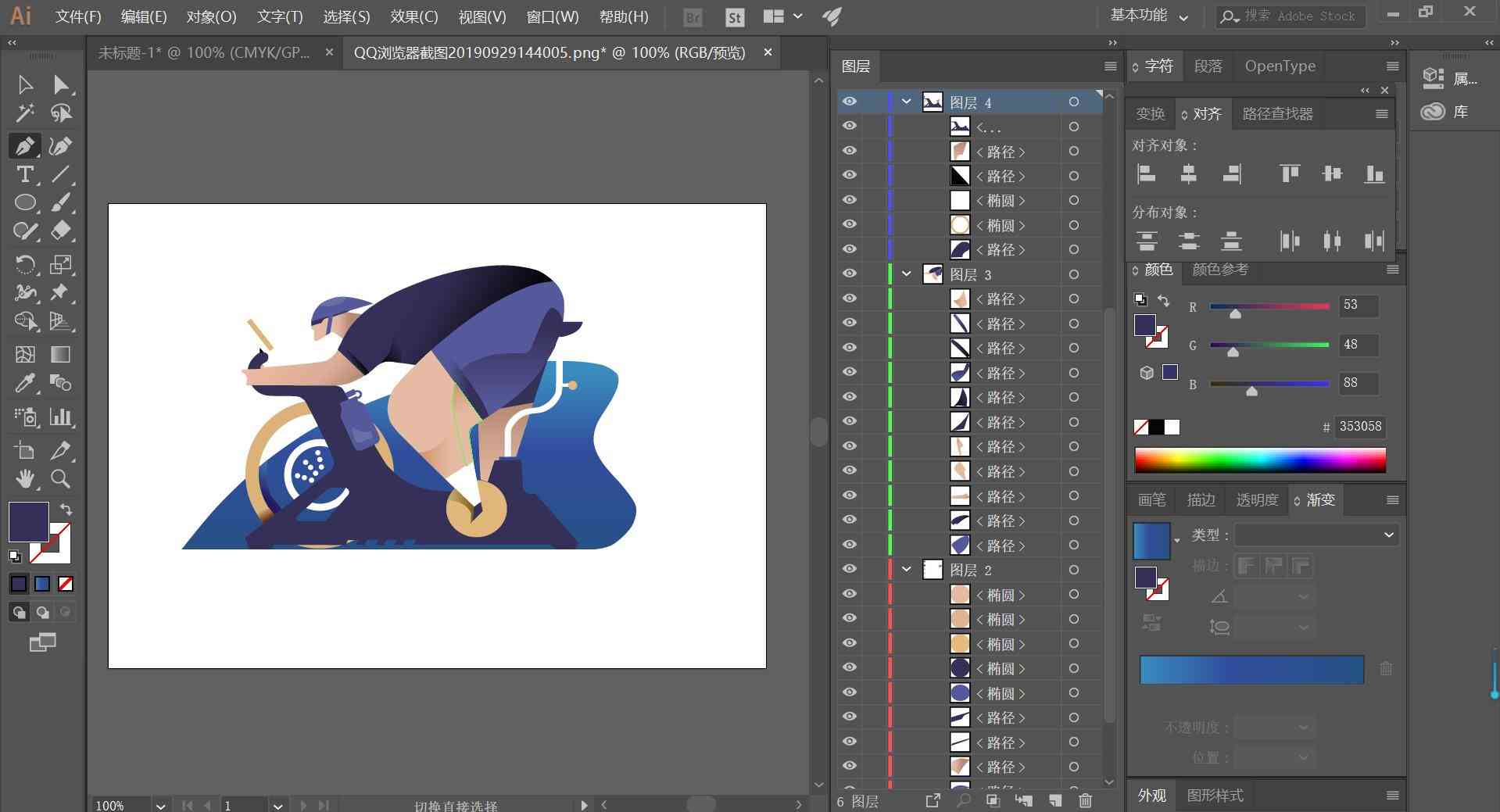Choose the Artboard tool
1500x812 pixels.
(24, 450)
